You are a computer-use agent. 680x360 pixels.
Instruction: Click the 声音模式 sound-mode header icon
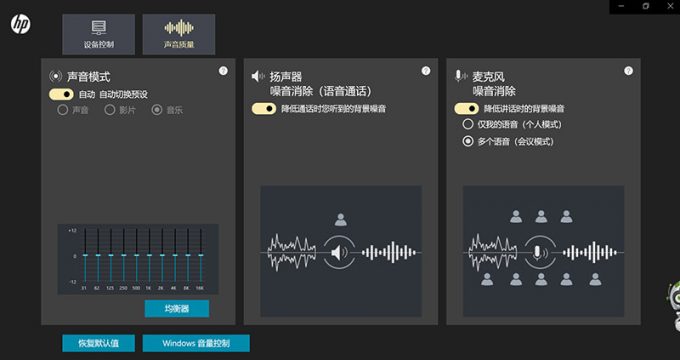[56, 77]
